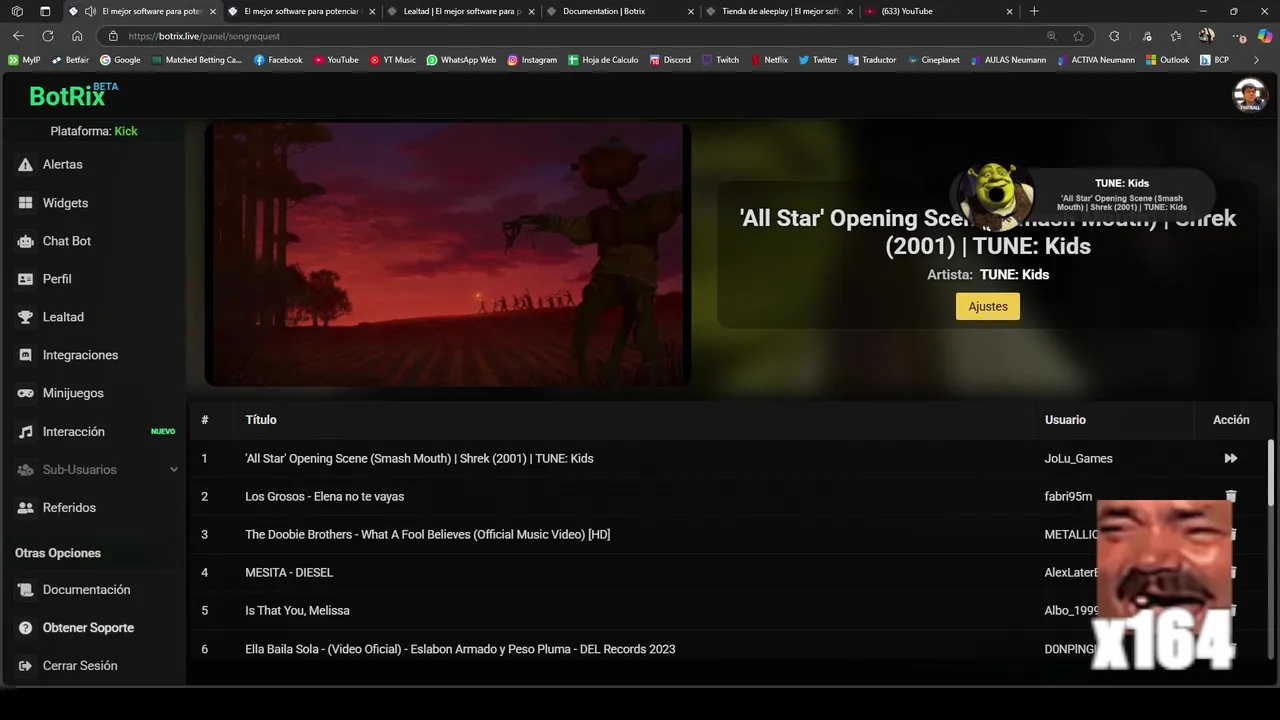Add page to favorites with star icon
Screen dimensions: 1280x720
coord(1078,36)
